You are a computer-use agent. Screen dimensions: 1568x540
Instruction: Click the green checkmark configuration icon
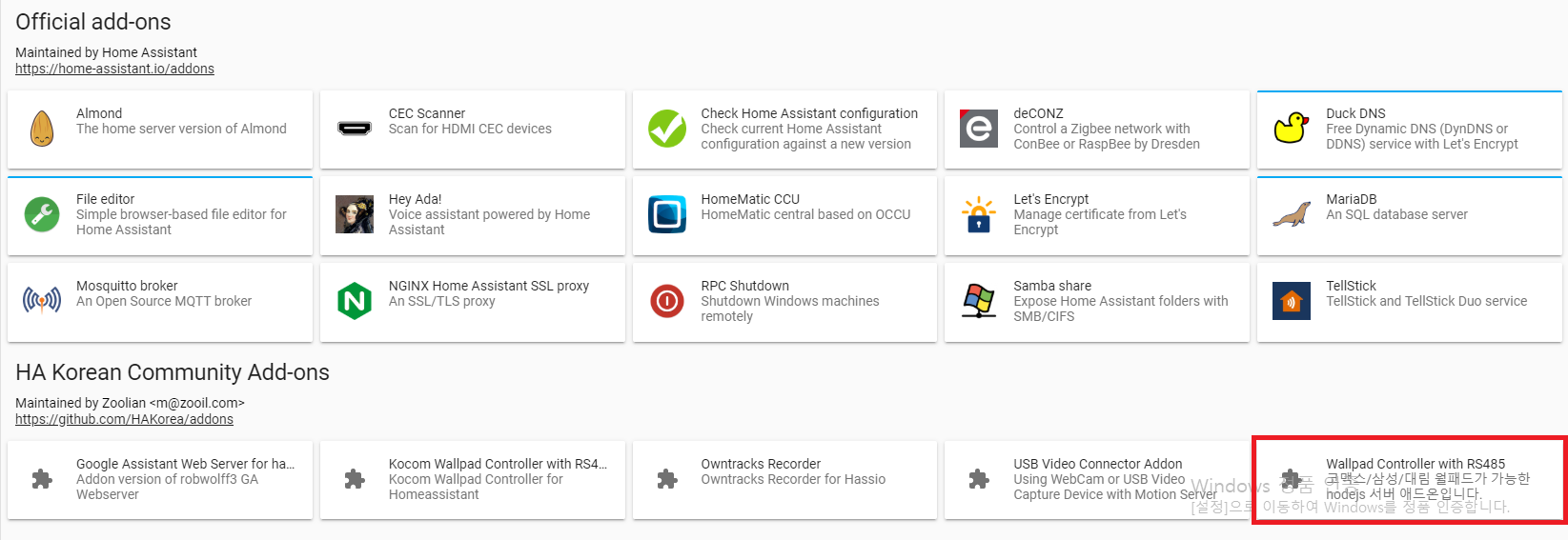(x=667, y=129)
